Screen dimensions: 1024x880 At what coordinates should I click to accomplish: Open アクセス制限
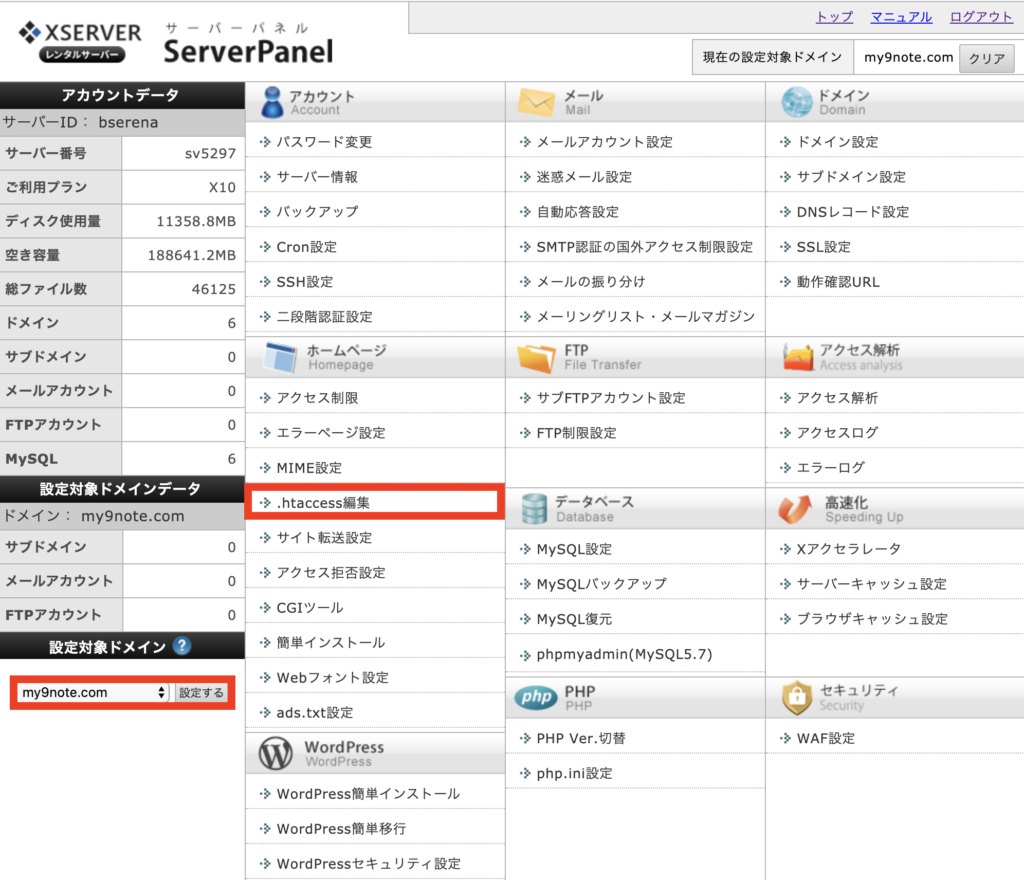[317, 398]
